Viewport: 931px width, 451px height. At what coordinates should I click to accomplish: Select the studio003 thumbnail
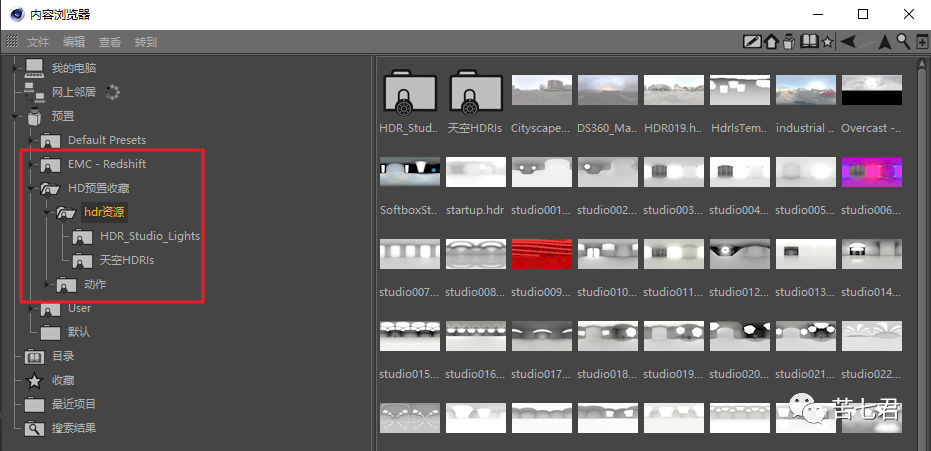tap(674, 171)
